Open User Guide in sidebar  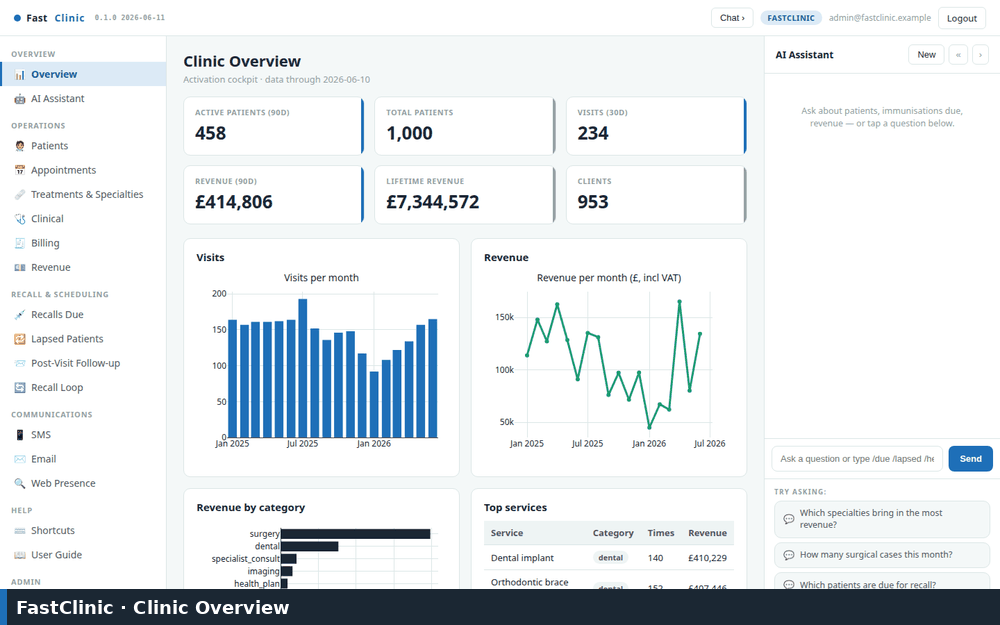tap(84, 554)
